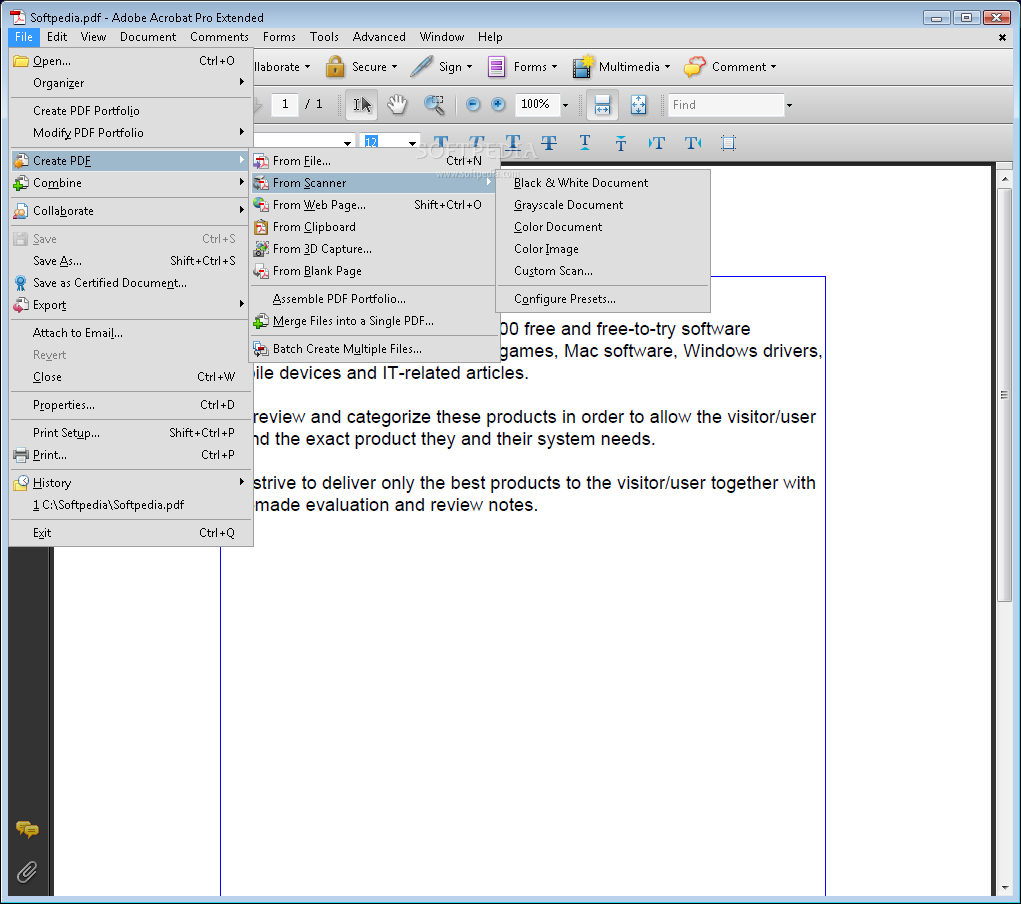1021x904 pixels.
Task: Select Black & White Document preset
Action: coord(603,183)
